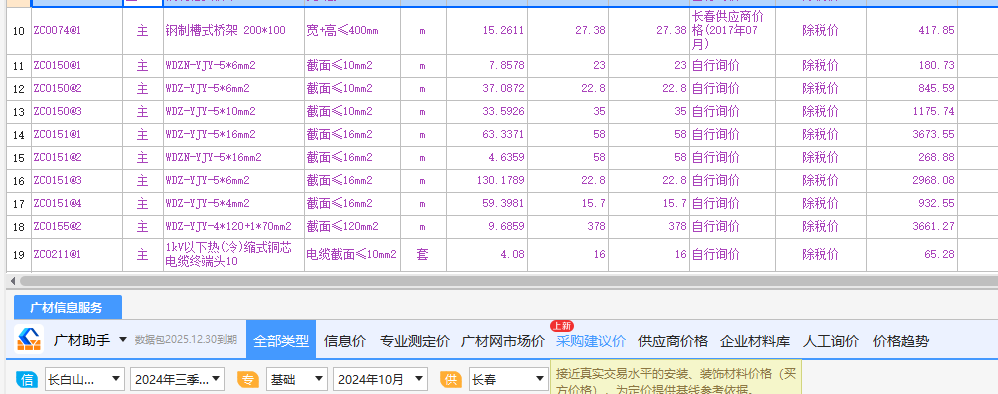The width and height of the screenshot is (998, 394).
Task: Click code cell ZC0151@4
Action: tap(77, 204)
